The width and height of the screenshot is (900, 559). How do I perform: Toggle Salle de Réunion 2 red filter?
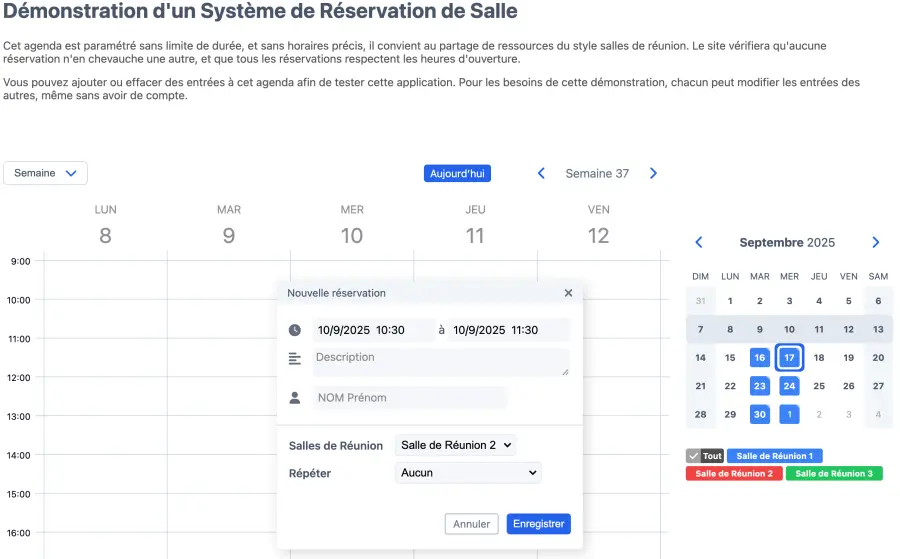(x=734, y=473)
